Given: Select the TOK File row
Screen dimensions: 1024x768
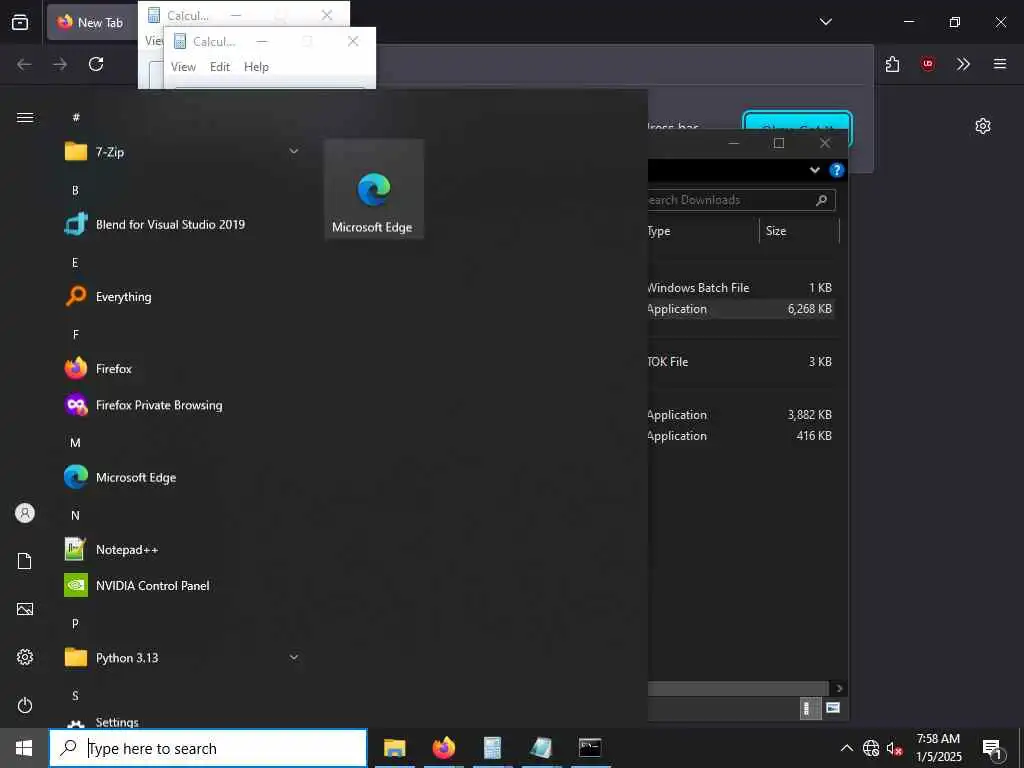Looking at the screenshot, I should click(741, 362).
